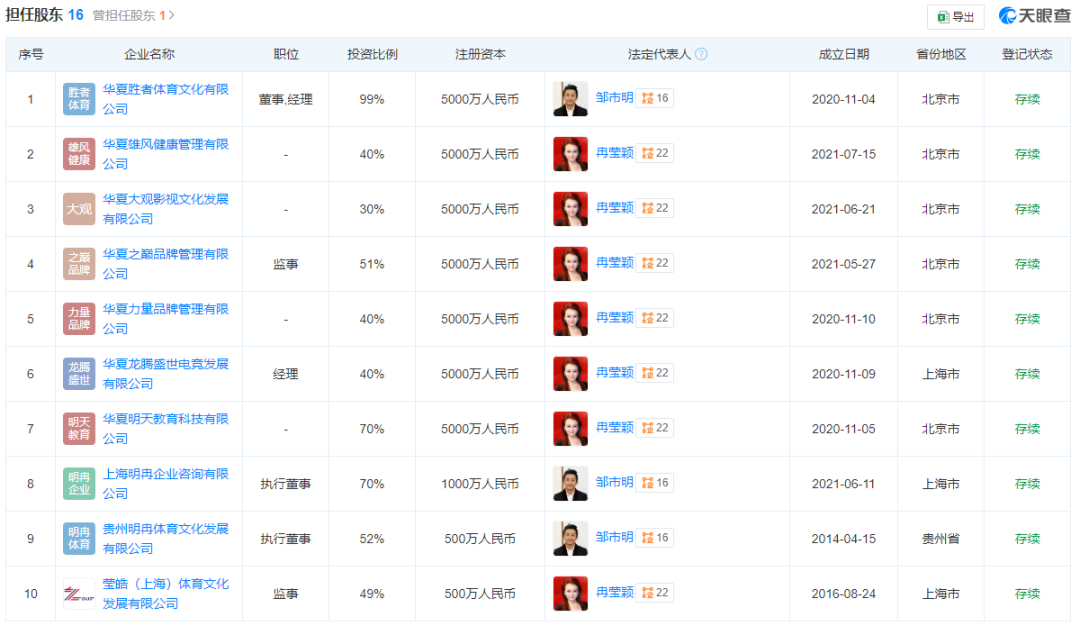The height and width of the screenshot is (626, 1080).
Task: Click the 16 relation badge in row 1
Action: tap(655, 98)
